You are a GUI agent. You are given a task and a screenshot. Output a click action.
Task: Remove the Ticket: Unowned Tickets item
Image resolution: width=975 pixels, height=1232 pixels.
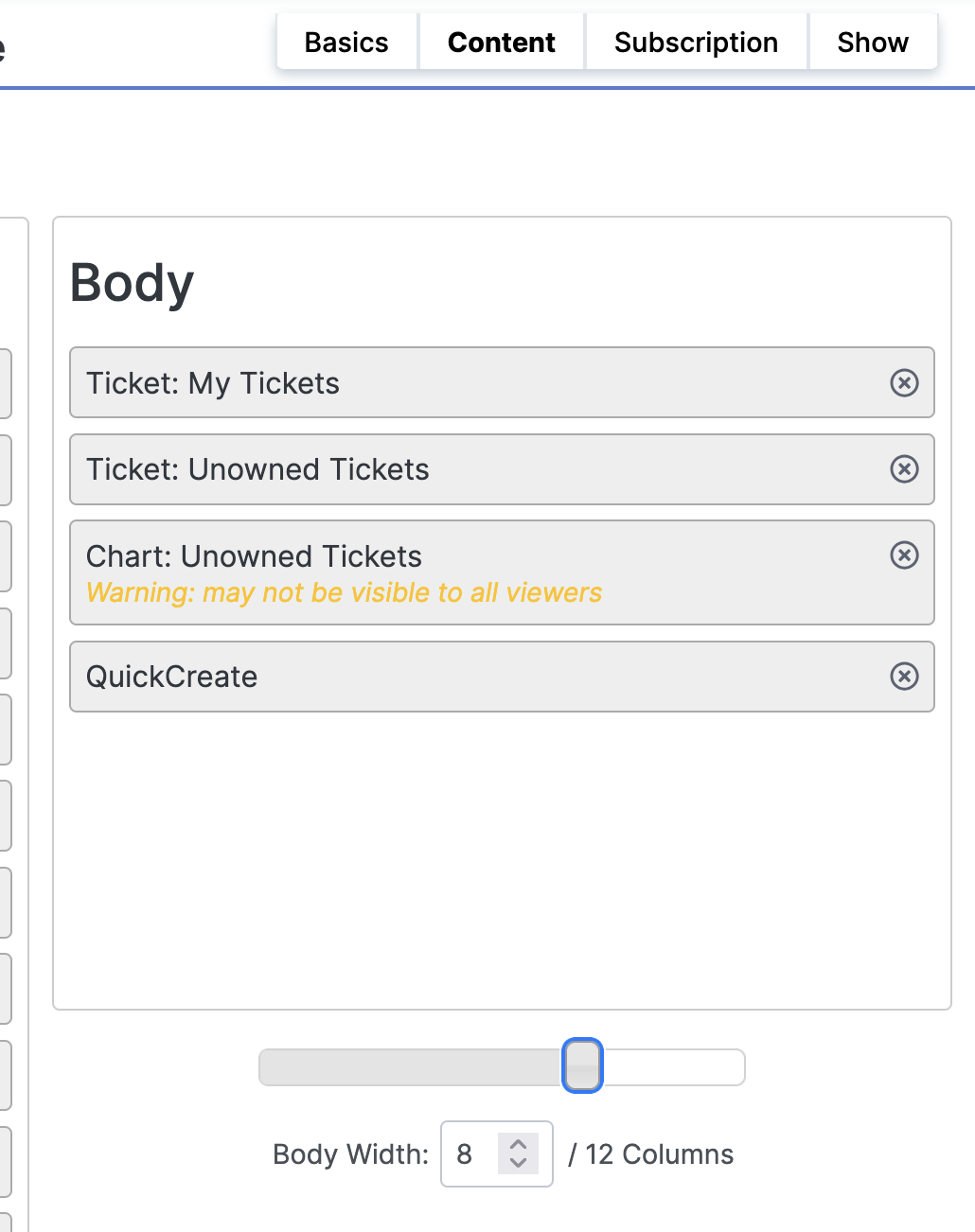(904, 468)
